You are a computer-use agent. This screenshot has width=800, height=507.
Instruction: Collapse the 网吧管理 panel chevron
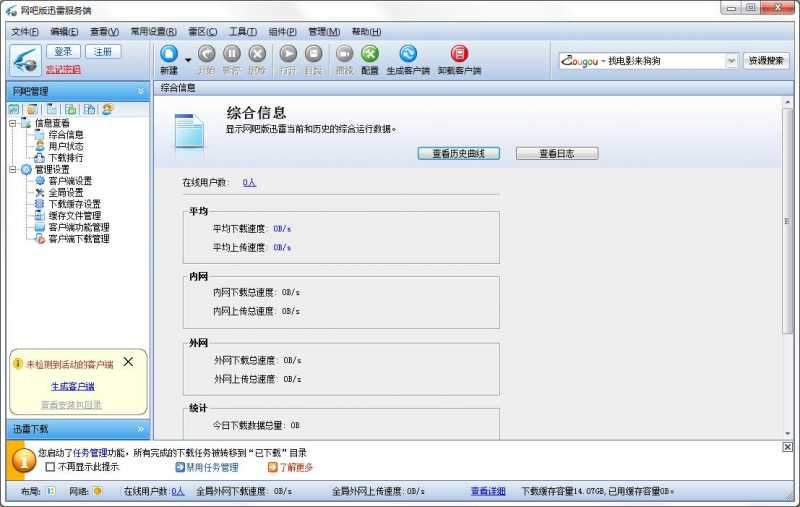[x=141, y=91]
